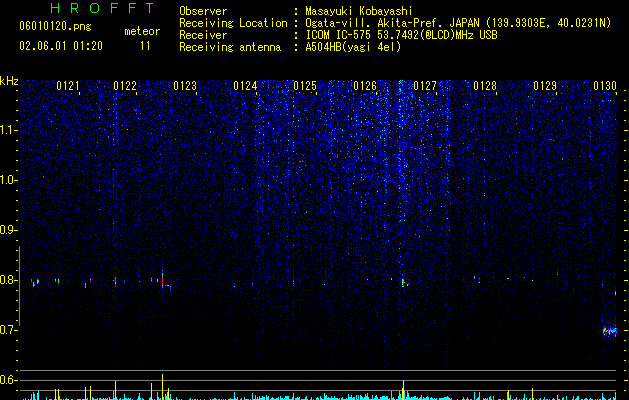The height and width of the screenshot is (400, 629).
Task: Click the 'Receiving Location' label
Action: [x=233, y=23]
